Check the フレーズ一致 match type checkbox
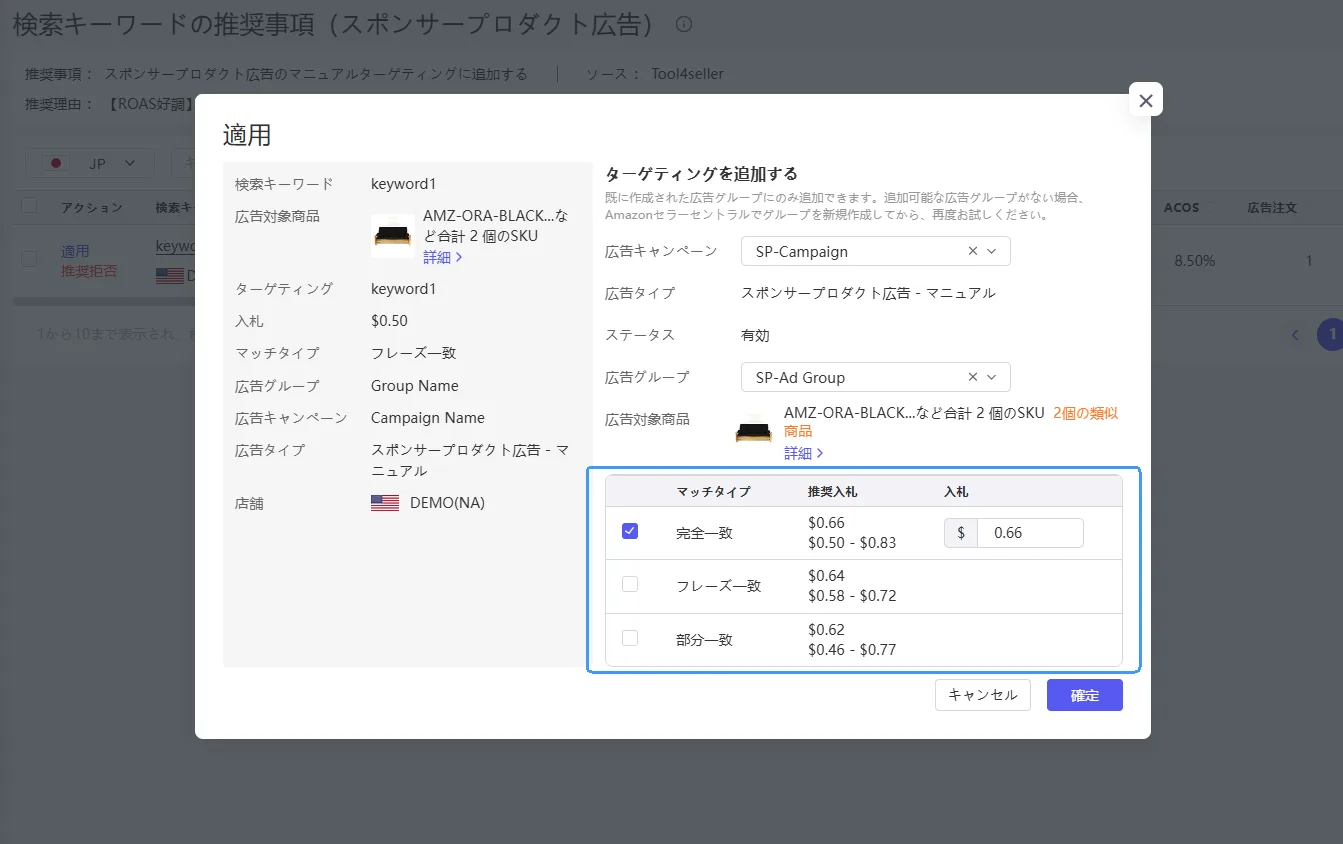1343x844 pixels. 630,585
